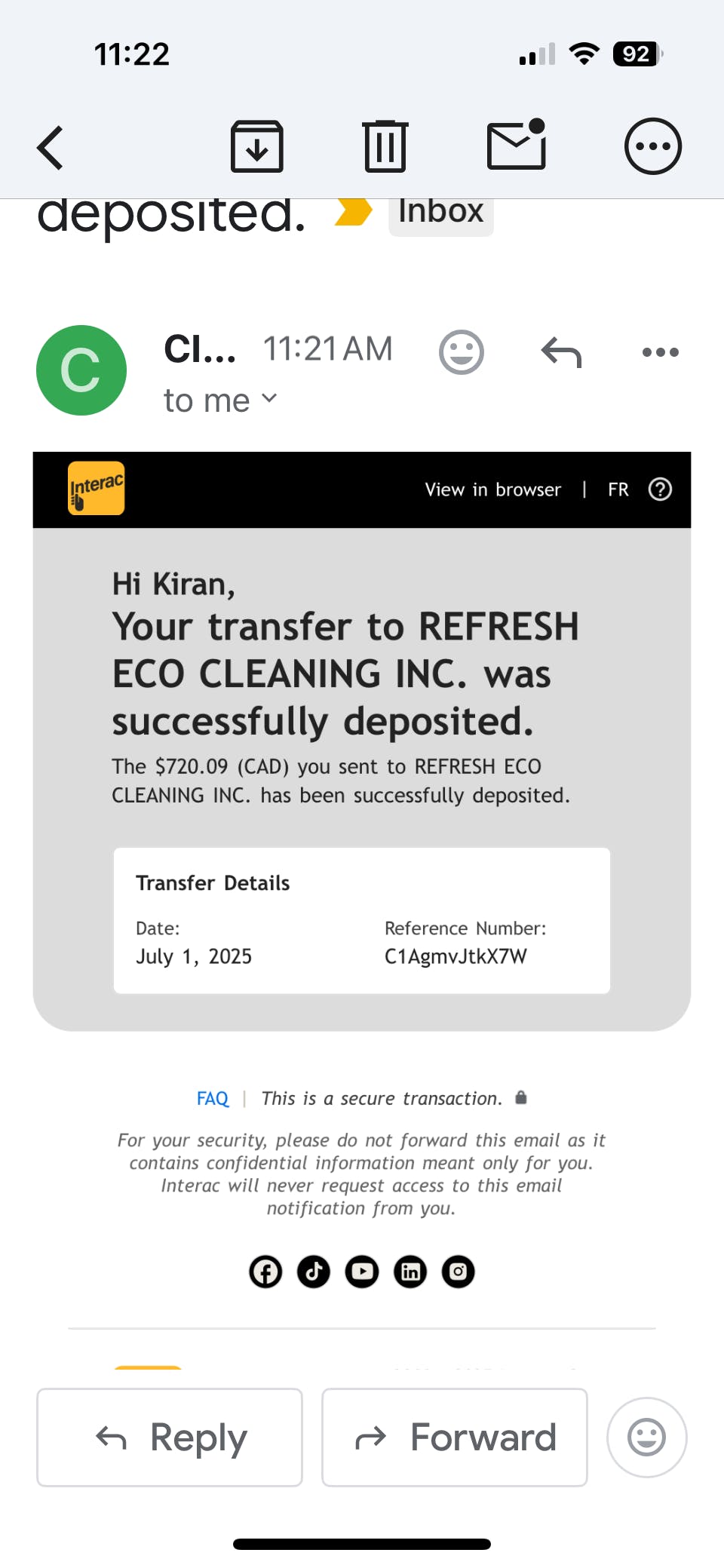Add emoji reaction beside the timestamp
Screen dimensions: 724x1568
(x=461, y=351)
